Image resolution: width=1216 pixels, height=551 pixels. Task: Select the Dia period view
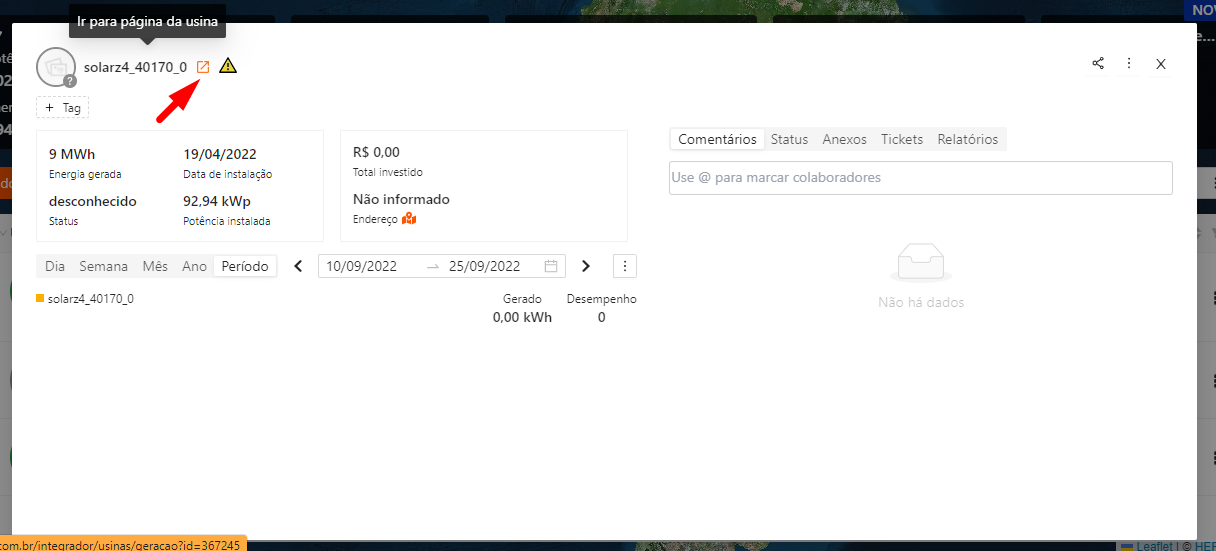[55, 266]
